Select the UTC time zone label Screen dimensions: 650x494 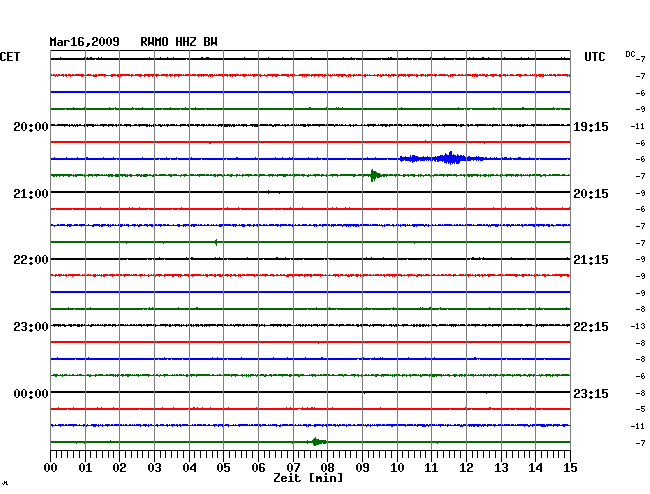594,57
